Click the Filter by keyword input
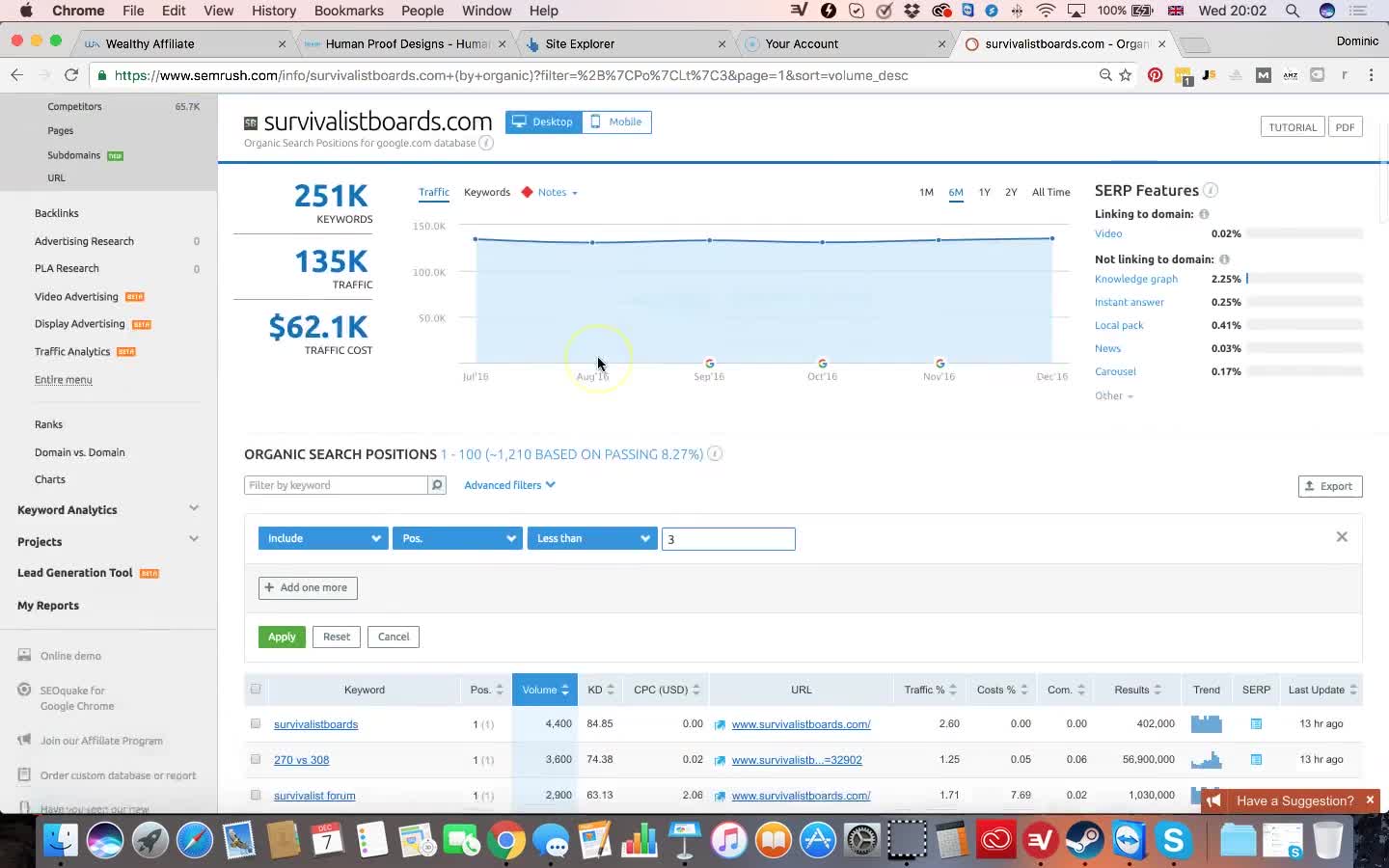The width and height of the screenshot is (1389, 868). pyautogui.click(x=336, y=485)
